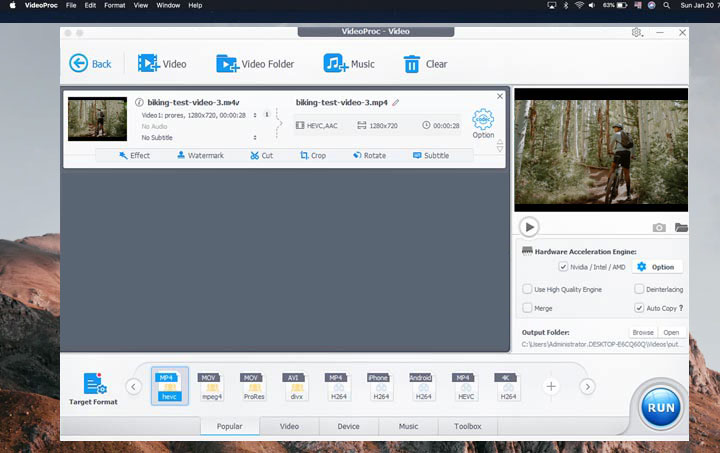This screenshot has width=720, height=453.
Task: Open the No Subtitle dropdown
Action: click(254, 138)
